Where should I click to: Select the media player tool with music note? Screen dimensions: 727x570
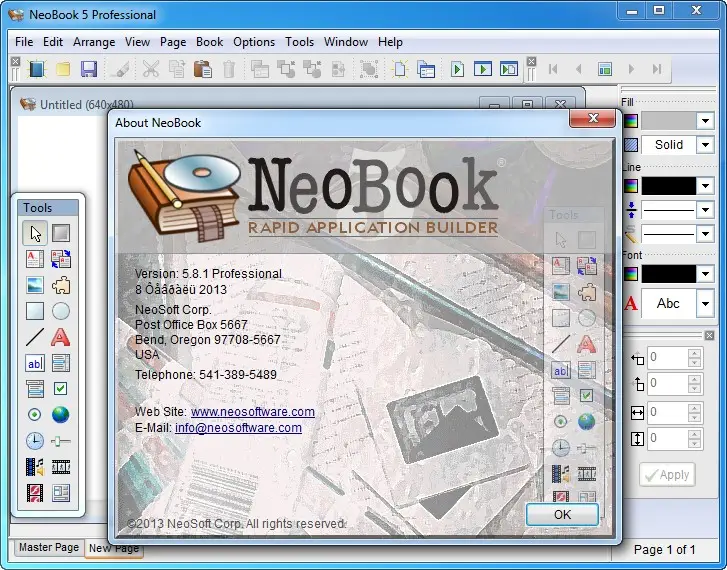point(35,467)
